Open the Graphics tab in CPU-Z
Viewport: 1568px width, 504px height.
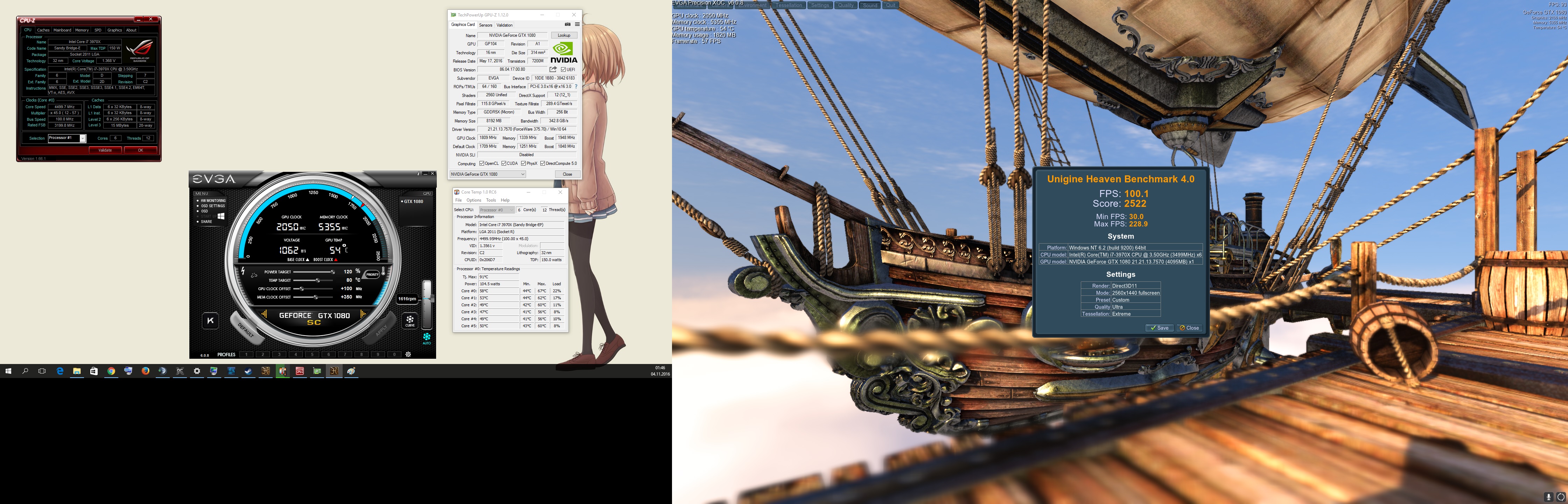(x=114, y=30)
